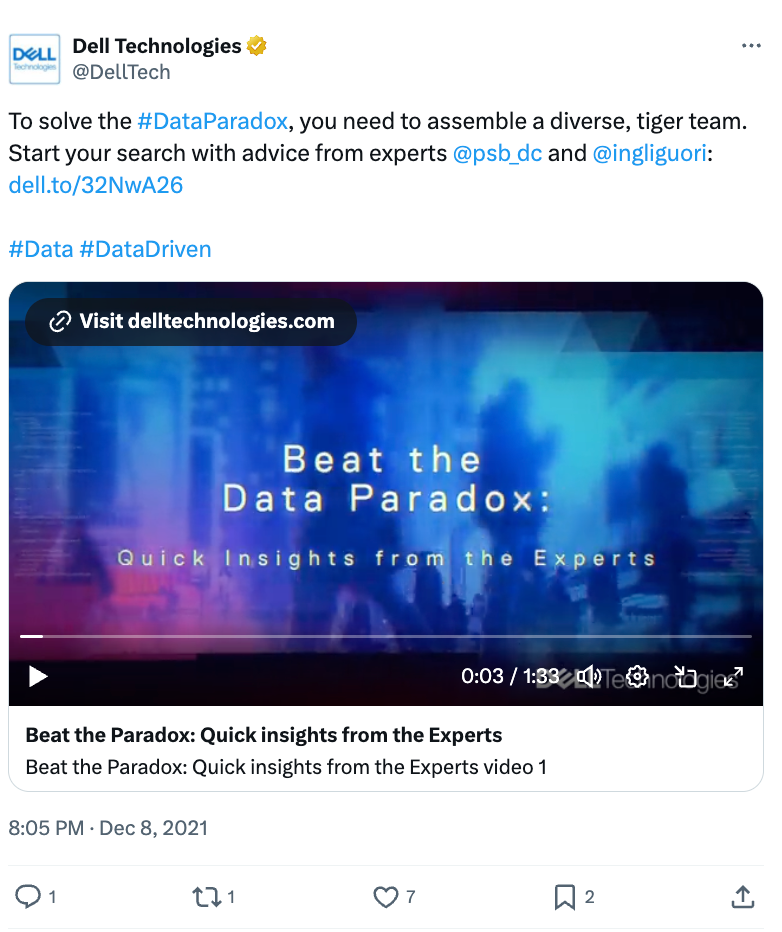The image size is (782, 932).
Task: Open video settings gear
Action: click(x=637, y=676)
